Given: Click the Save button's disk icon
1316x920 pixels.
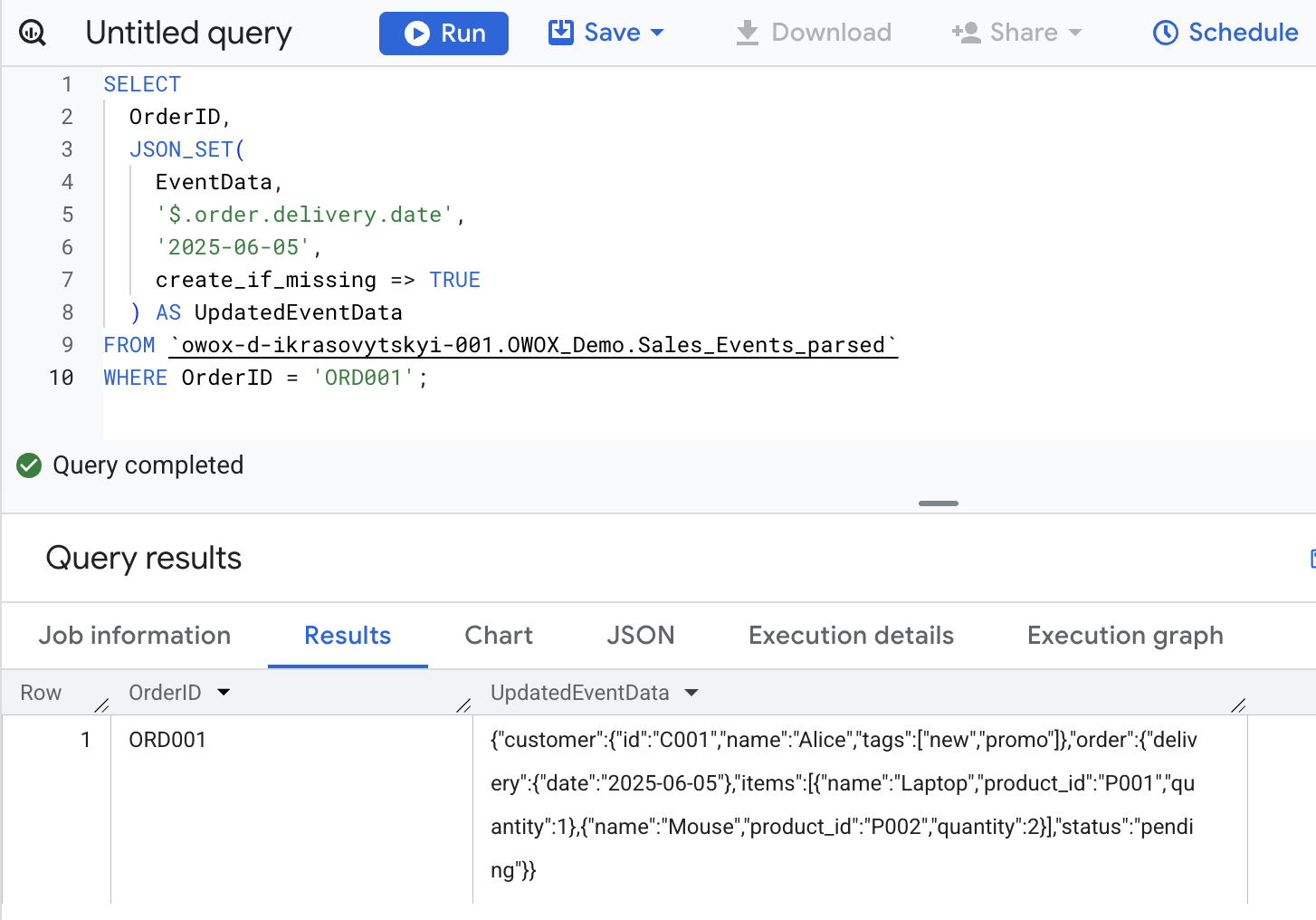Looking at the screenshot, I should pyautogui.click(x=561, y=33).
